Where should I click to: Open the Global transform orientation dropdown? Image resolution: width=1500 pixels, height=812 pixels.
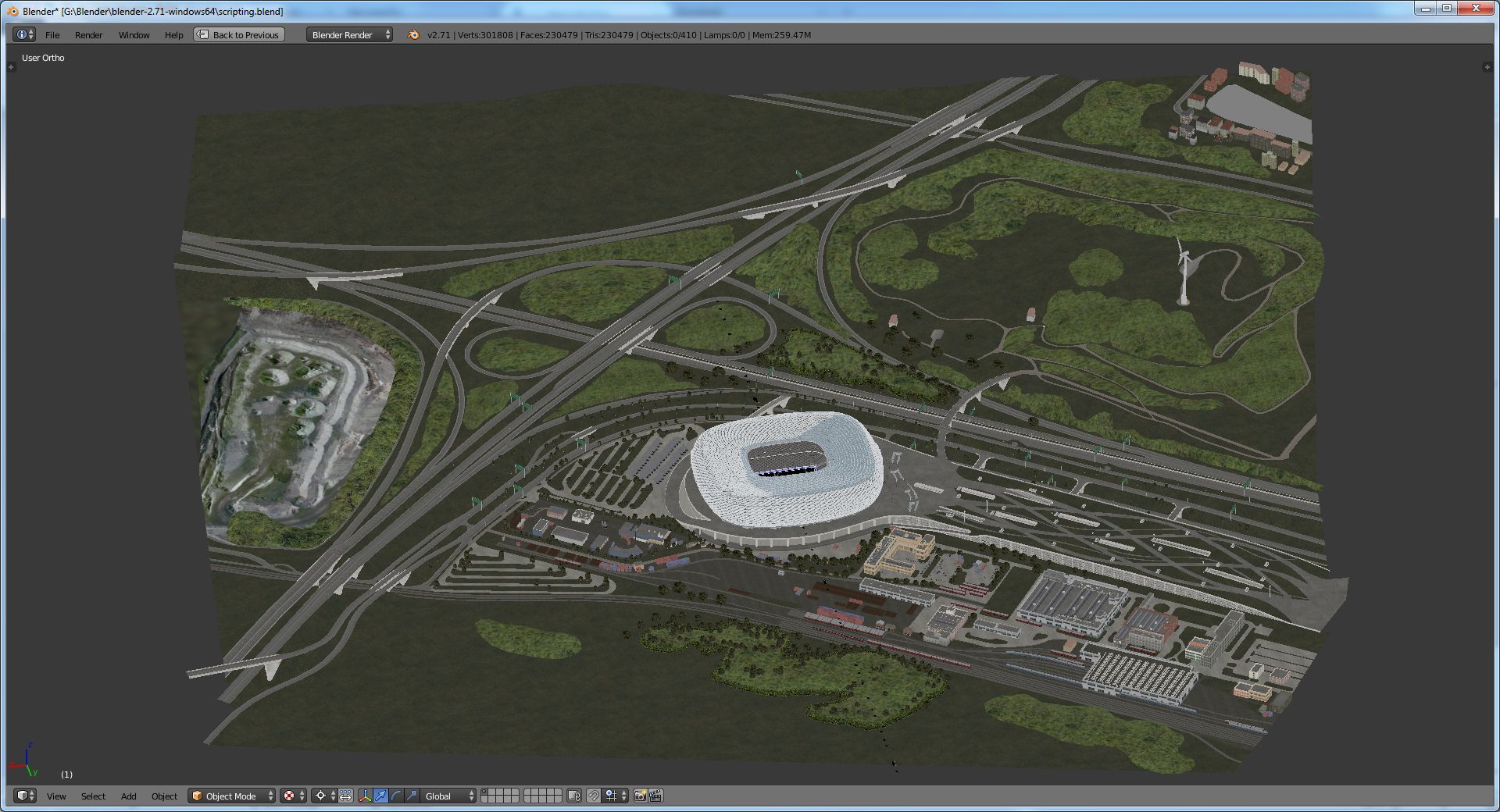(x=449, y=796)
